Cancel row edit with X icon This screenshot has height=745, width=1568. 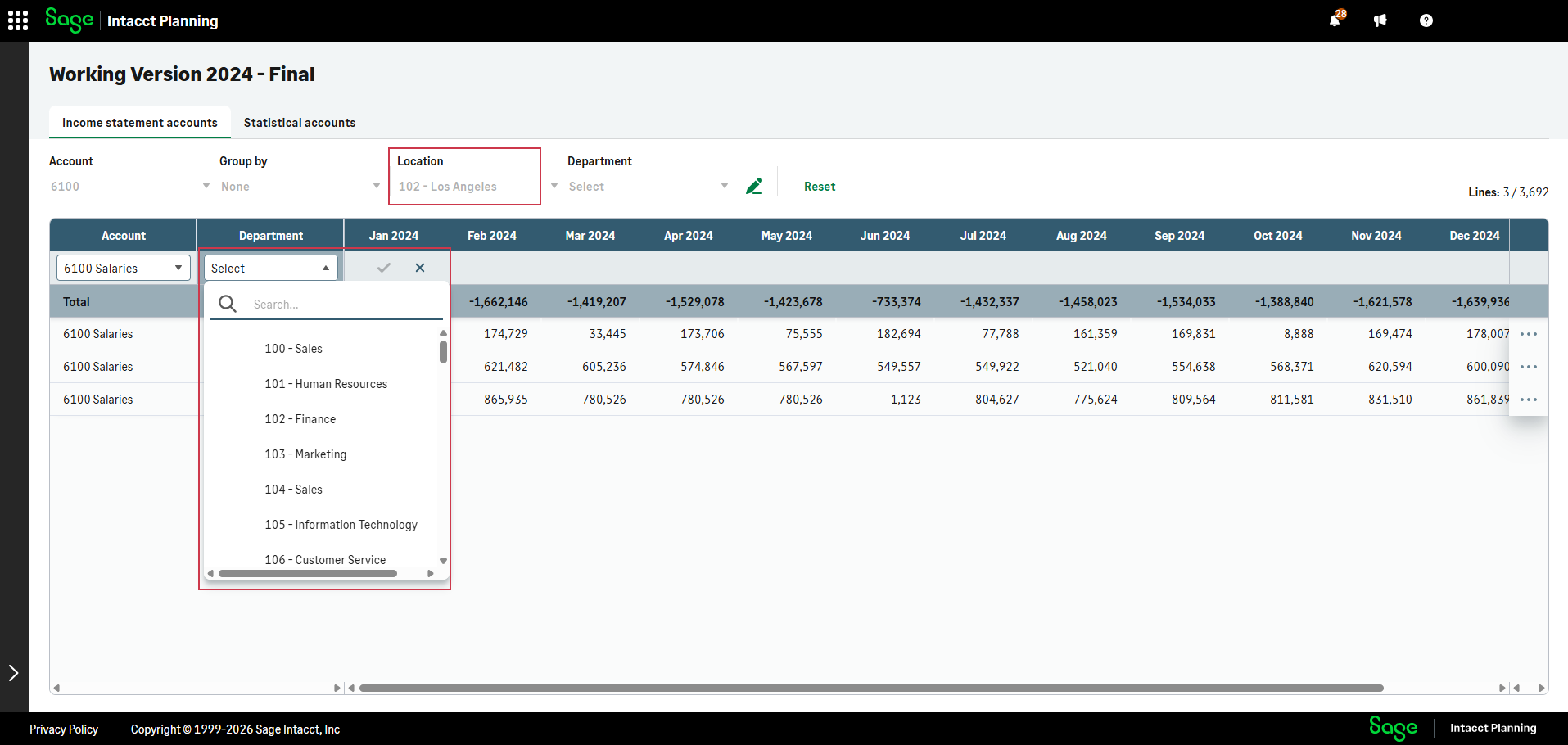point(420,268)
